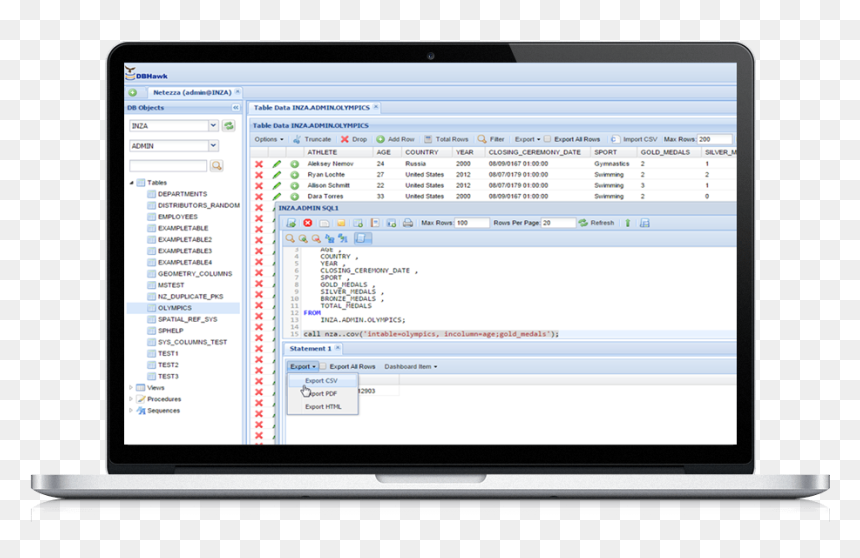The height and width of the screenshot is (558, 860).
Task: Click the Export button under Statement 1
Action: [303, 367]
